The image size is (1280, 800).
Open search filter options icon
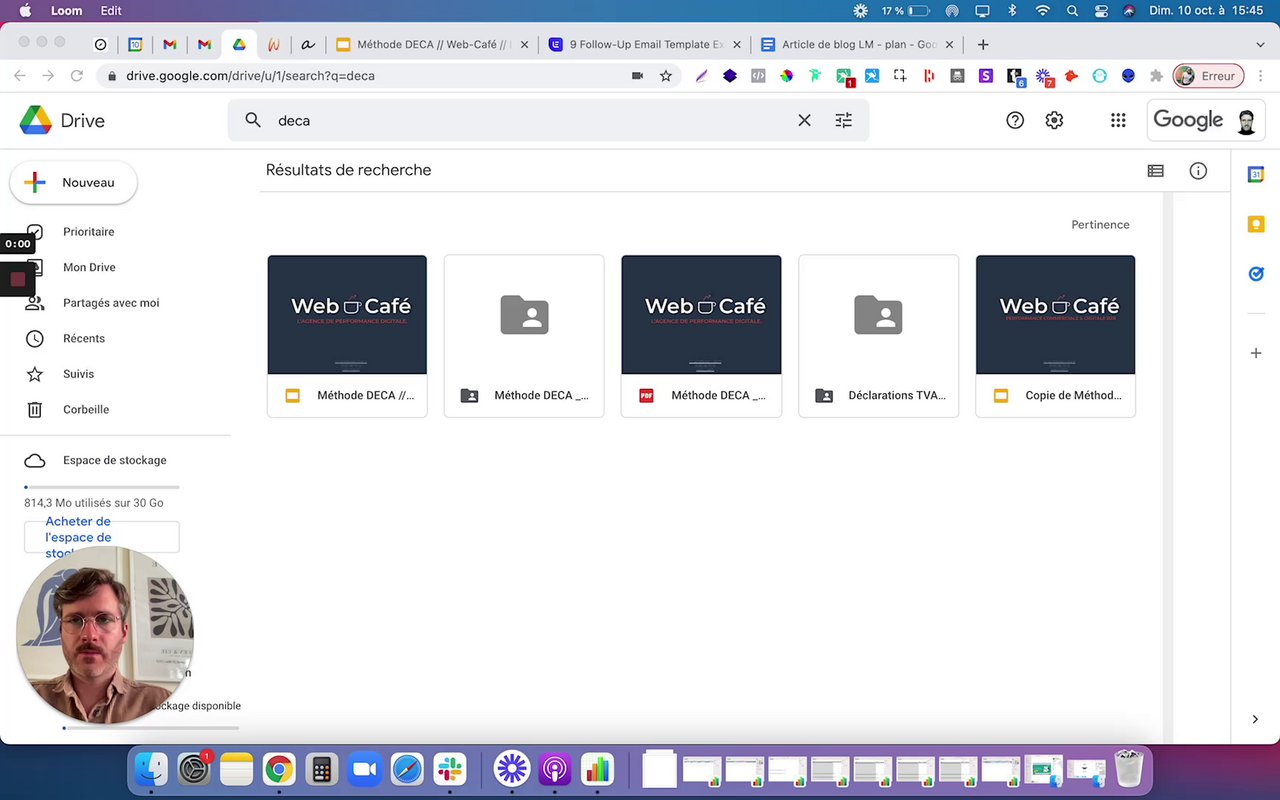pyautogui.click(x=844, y=120)
